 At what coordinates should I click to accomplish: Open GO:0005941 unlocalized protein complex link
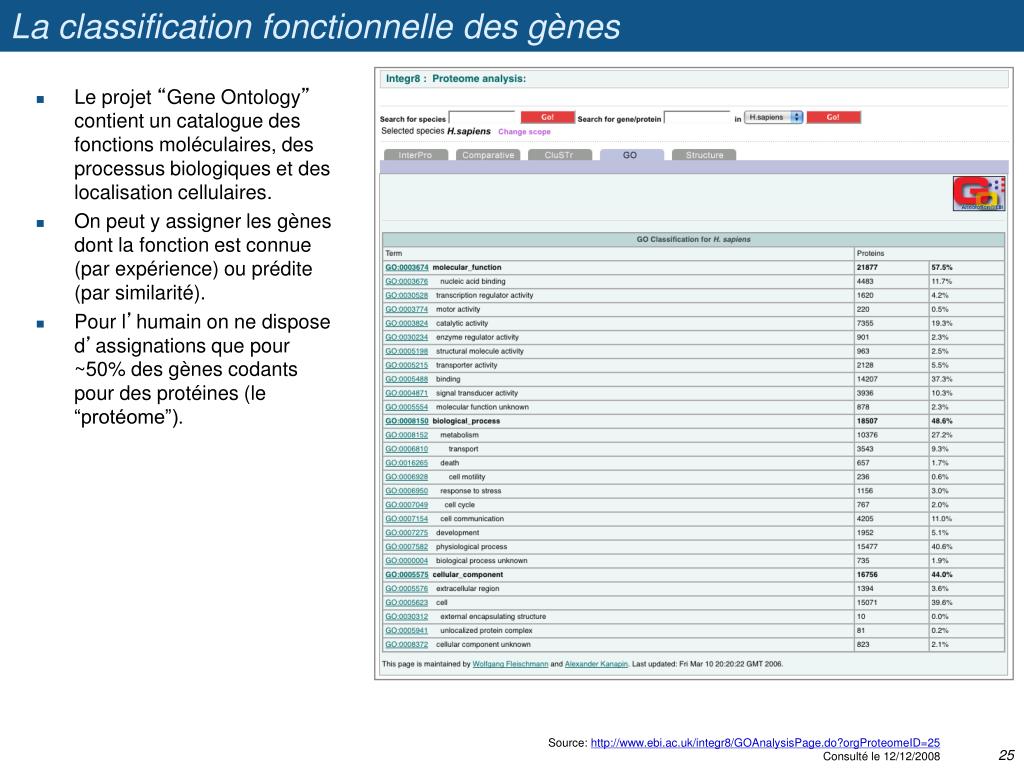[407, 631]
